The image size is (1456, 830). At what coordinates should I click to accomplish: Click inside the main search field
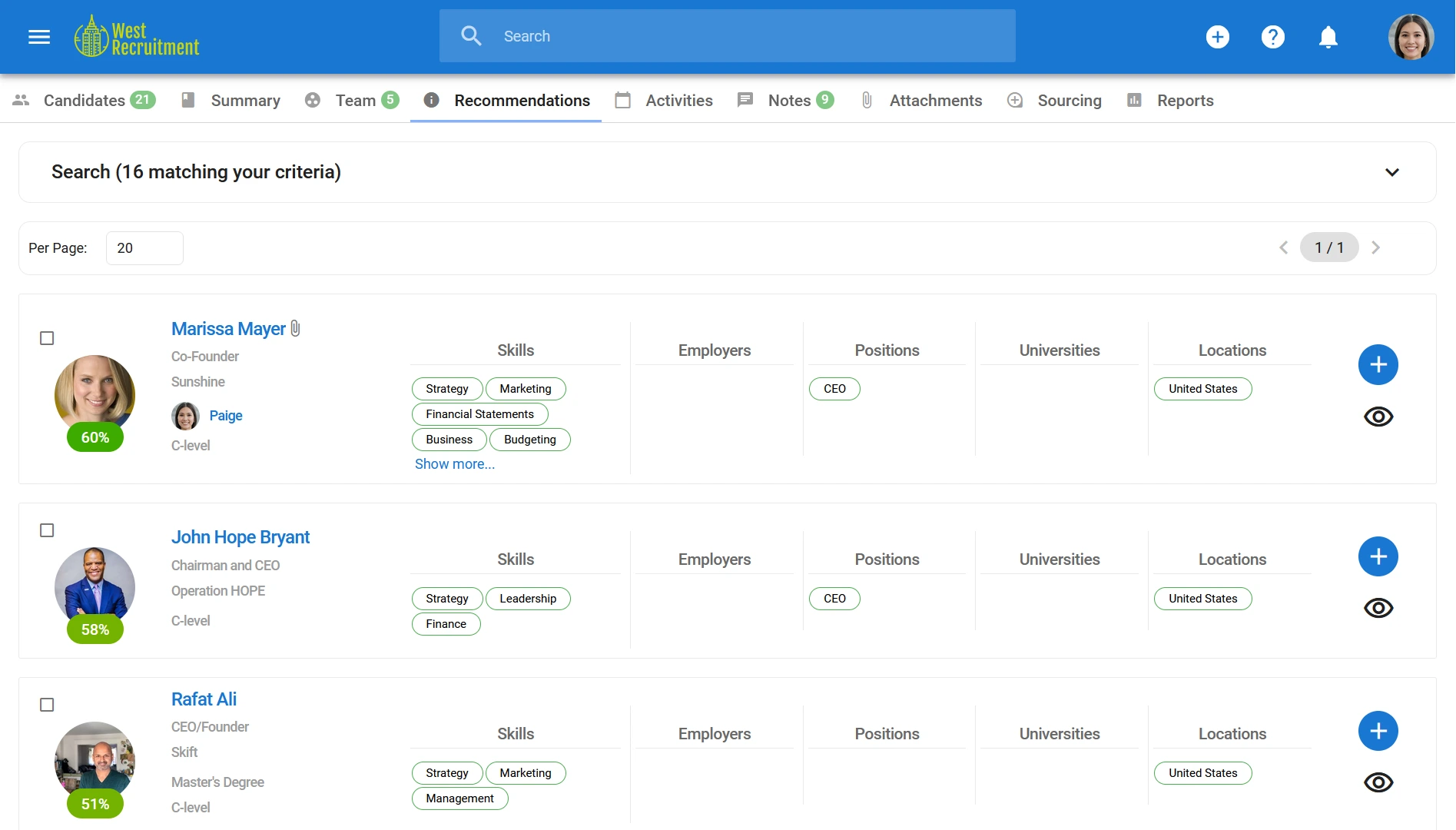[727, 35]
